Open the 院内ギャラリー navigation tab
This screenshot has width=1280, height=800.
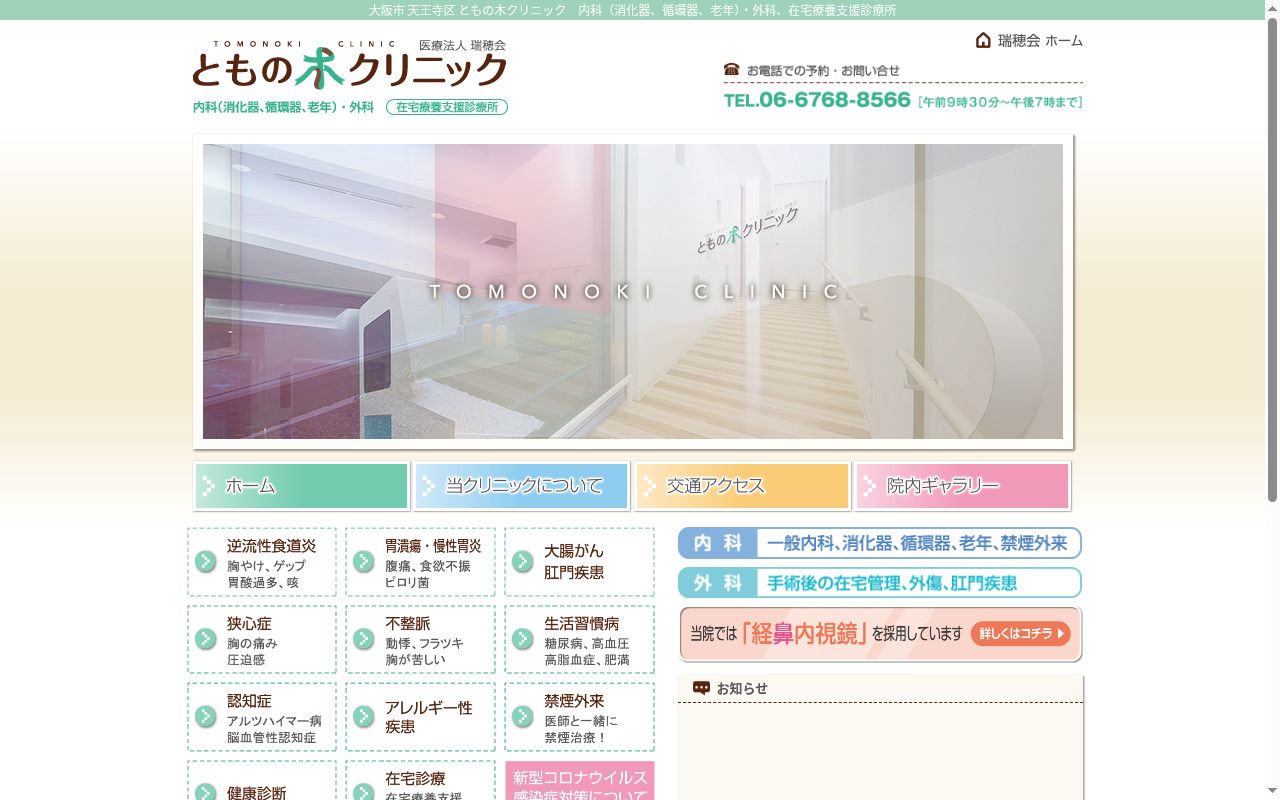962,486
